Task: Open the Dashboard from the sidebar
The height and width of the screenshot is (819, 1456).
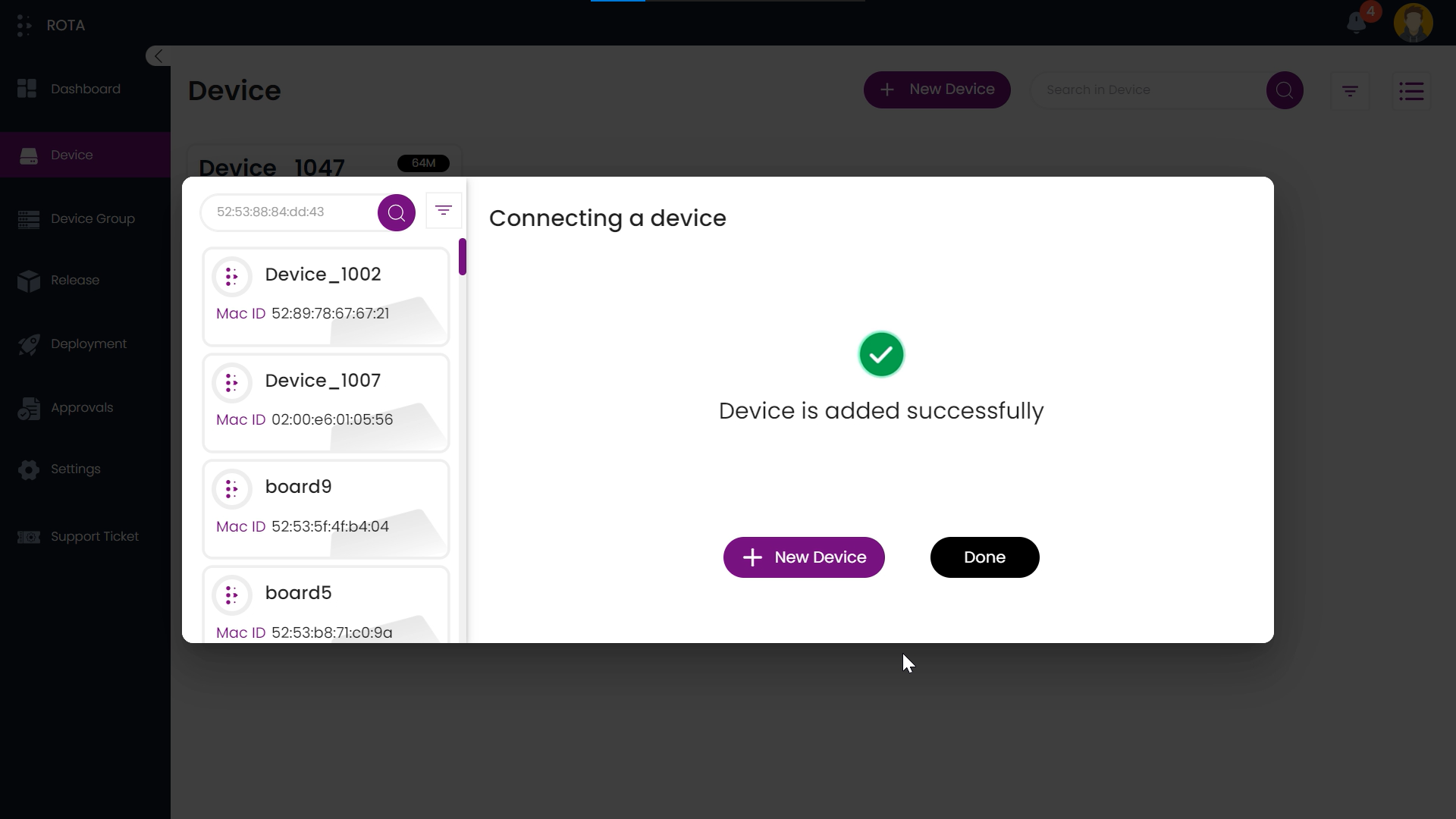Action: [84, 89]
